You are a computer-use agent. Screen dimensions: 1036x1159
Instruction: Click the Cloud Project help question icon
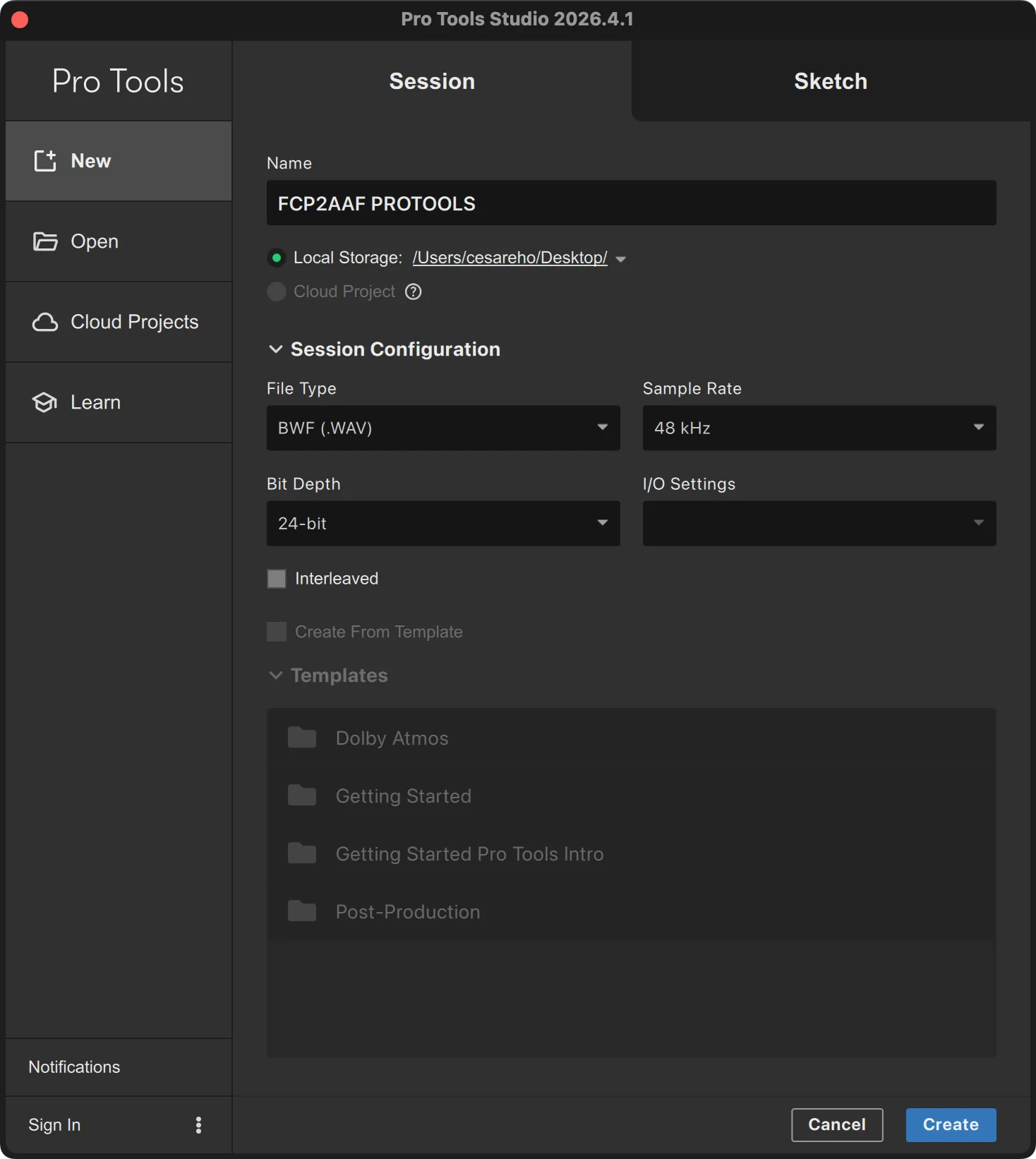[x=414, y=292]
